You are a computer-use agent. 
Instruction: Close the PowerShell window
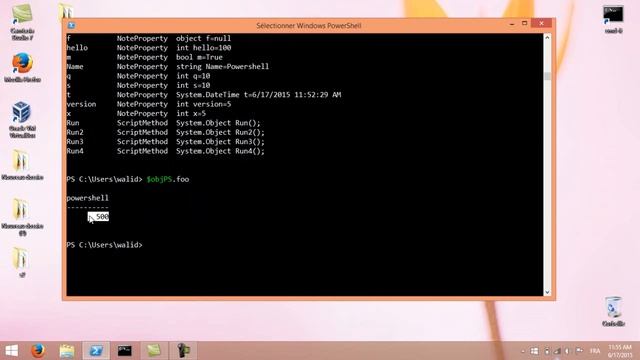pyautogui.click(x=542, y=23)
